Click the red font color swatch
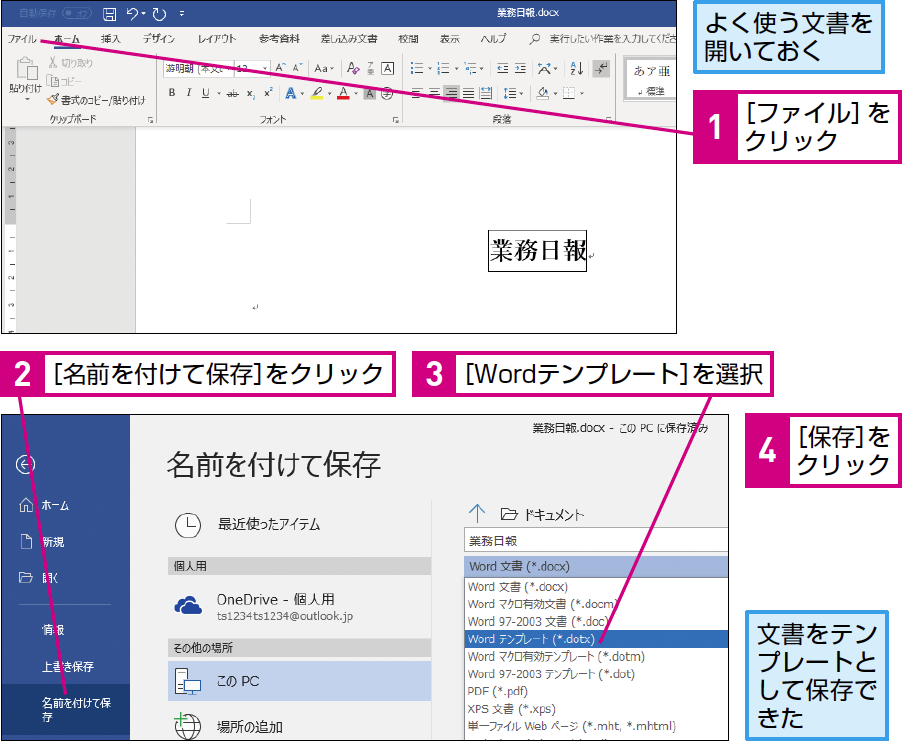 tap(343, 93)
